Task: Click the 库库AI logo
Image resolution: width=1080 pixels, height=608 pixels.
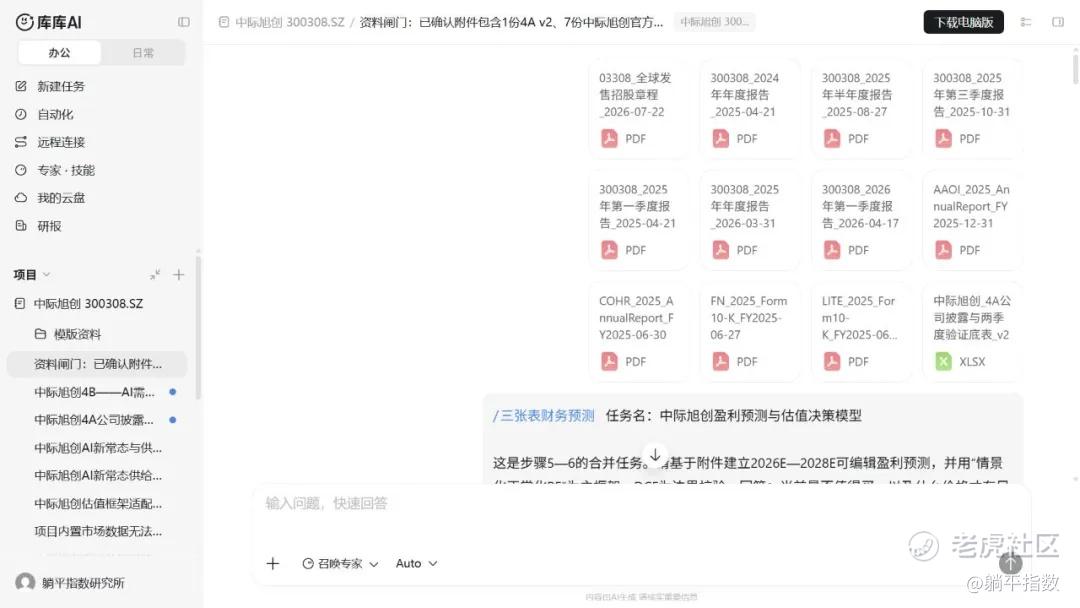Action: point(48,22)
